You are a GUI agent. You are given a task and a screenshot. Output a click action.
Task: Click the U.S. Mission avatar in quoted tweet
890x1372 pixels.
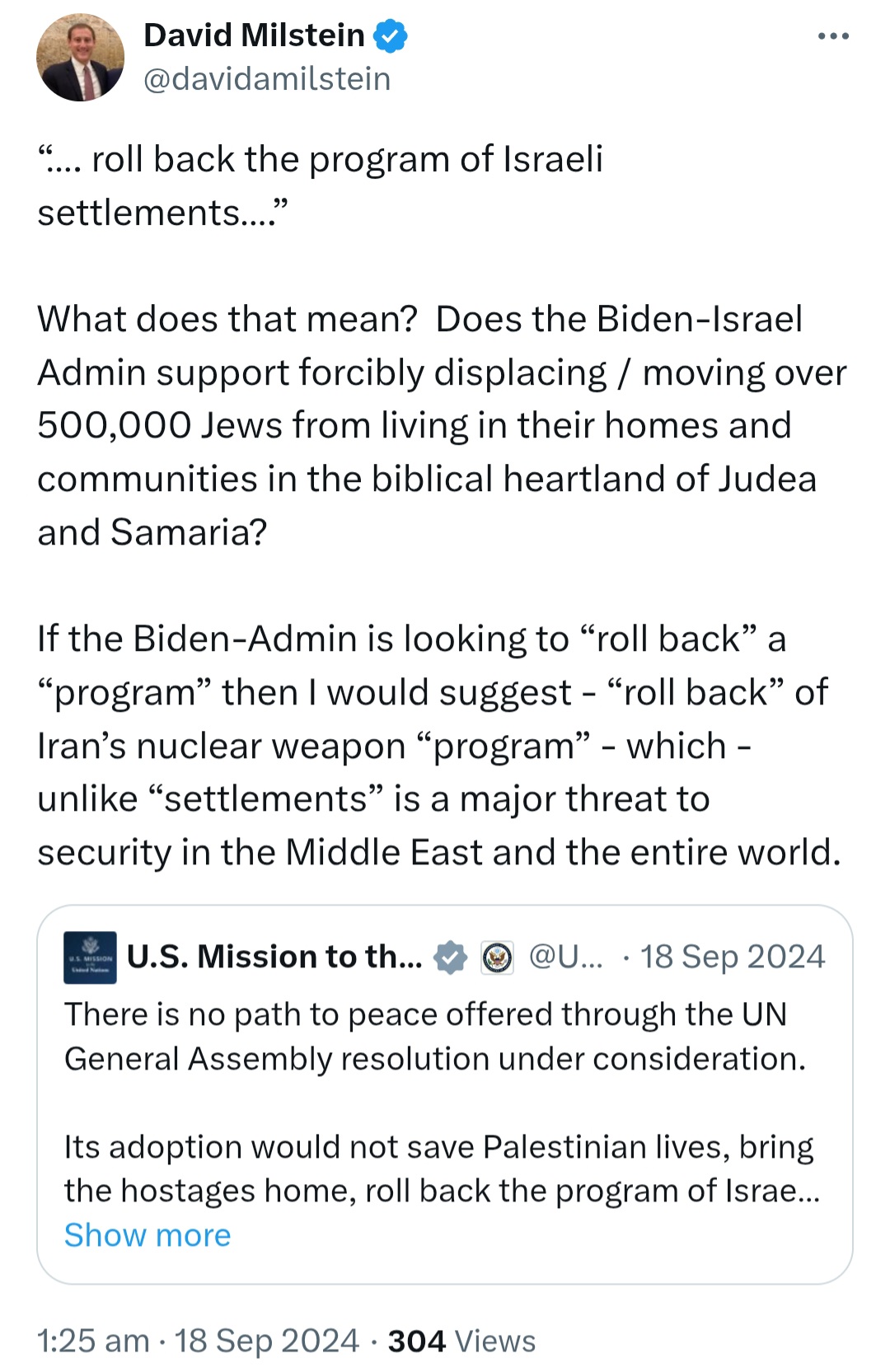click(90, 958)
